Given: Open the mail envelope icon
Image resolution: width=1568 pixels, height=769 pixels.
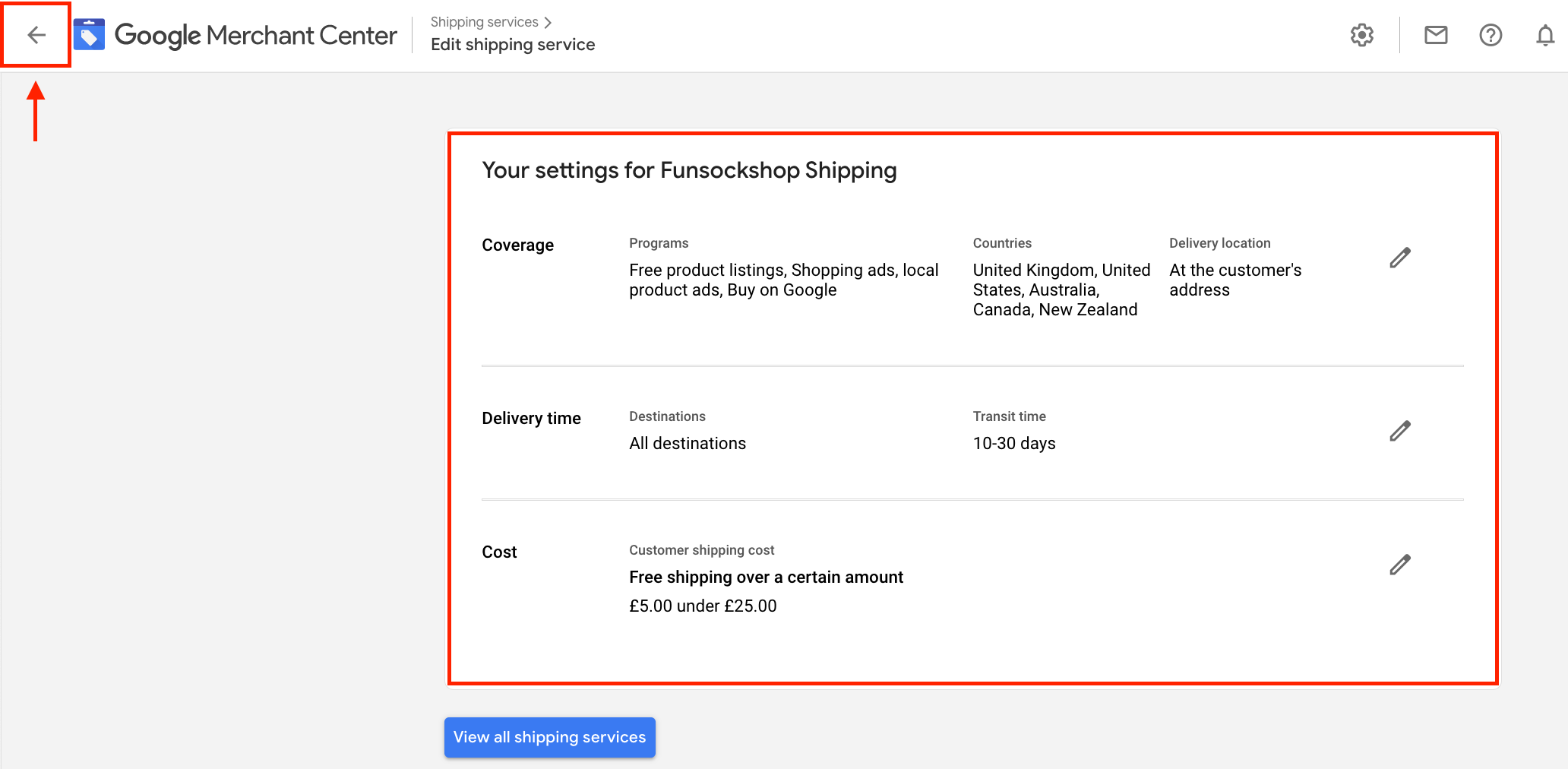Looking at the screenshot, I should pyautogui.click(x=1435, y=35).
